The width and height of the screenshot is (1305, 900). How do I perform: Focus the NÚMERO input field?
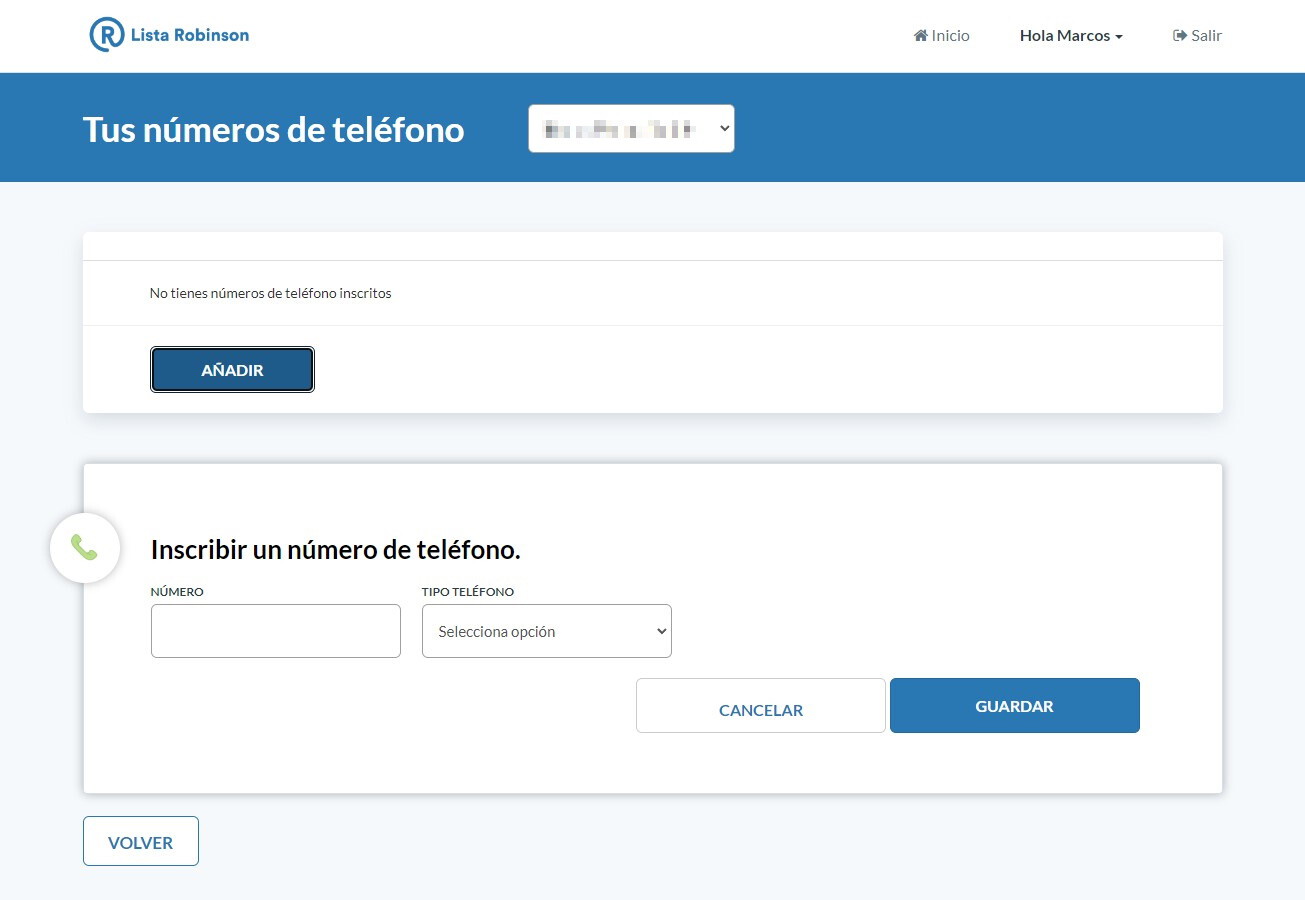(276, 631)
